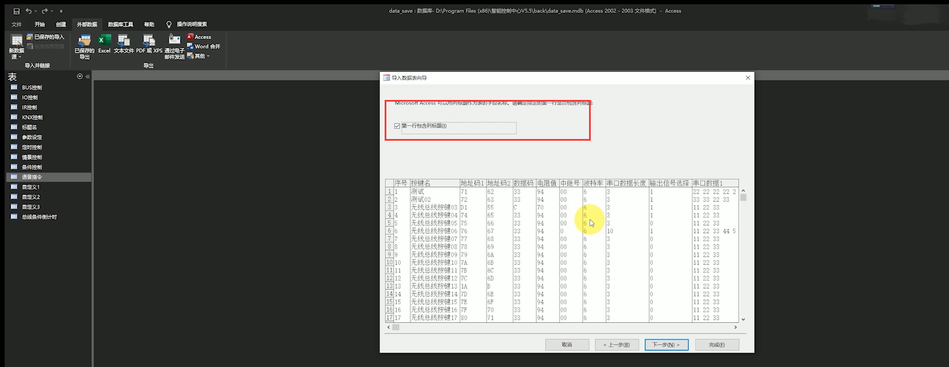Select the 外部数据 ribbon tab
This screenshot has width=949, height=367.
87,24
